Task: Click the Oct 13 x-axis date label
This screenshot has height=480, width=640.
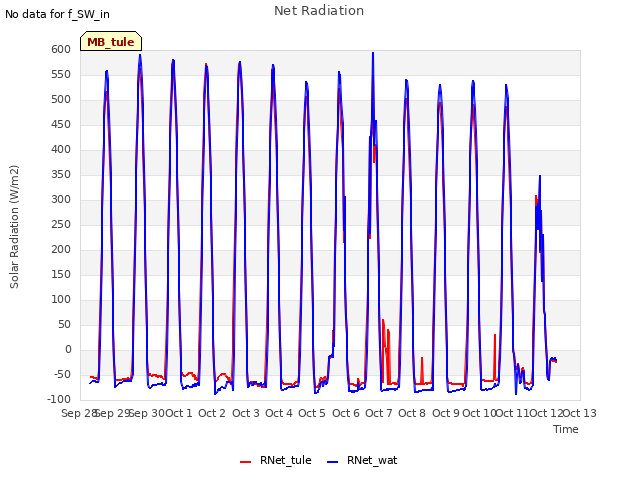Action: (580, 413)
